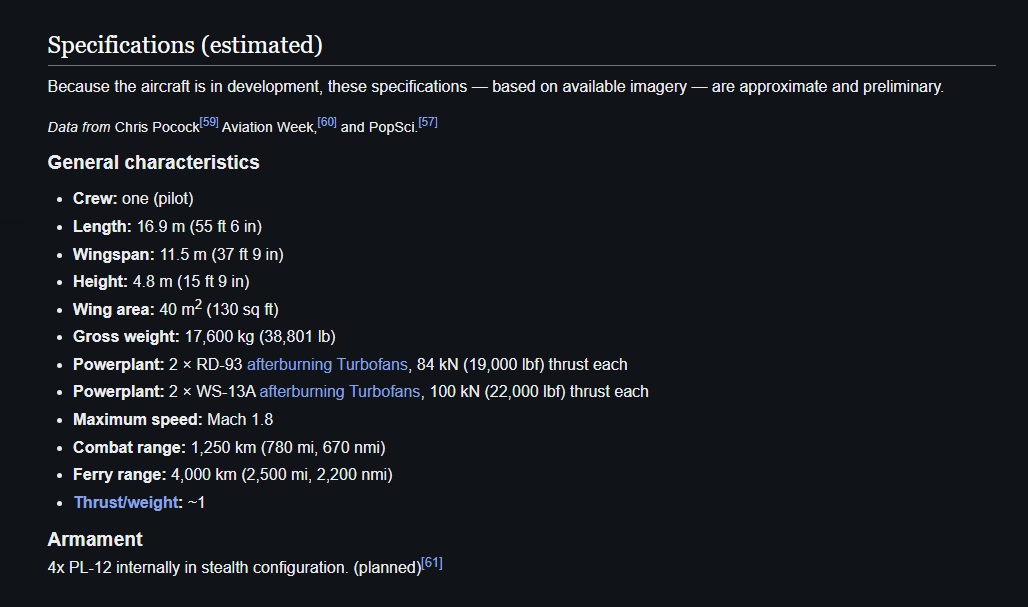Click the '100 kN (22,000 lbf) thrust each' text

tap(539, 392)
